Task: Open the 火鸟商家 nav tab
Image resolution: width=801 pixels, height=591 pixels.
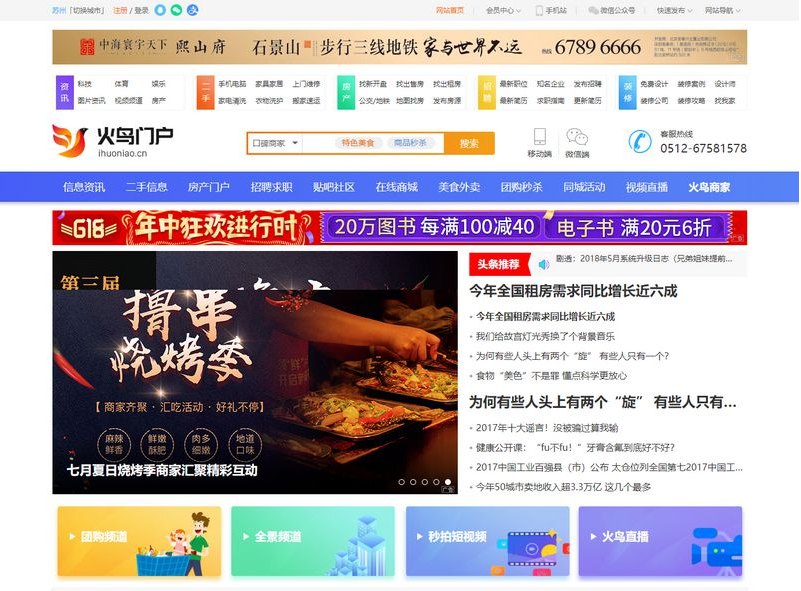Action: point(709,187)
